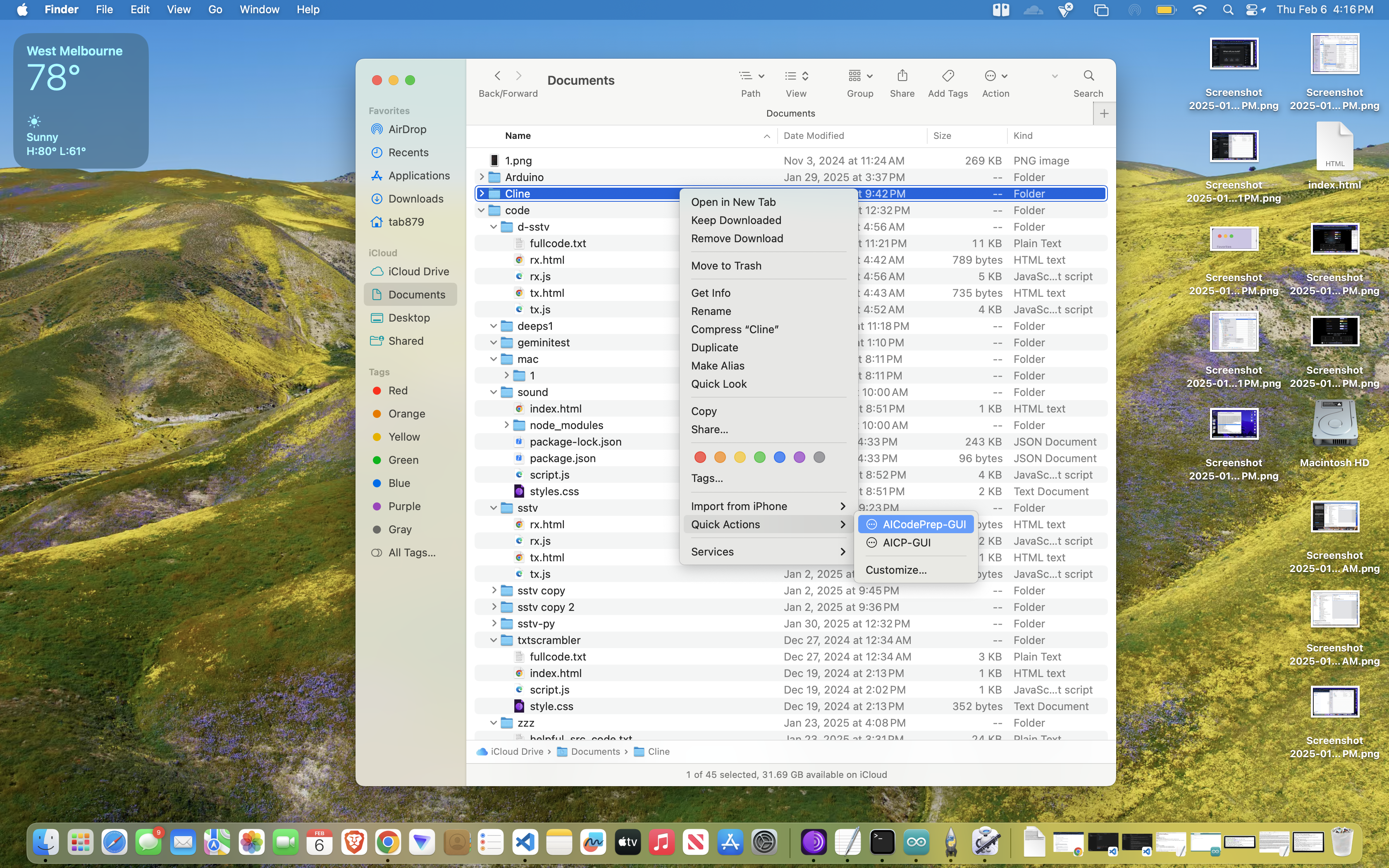This screenshot has height=868, width=1389.
Task: Select Move to Trash in context menu
Action: click(726, 266)
